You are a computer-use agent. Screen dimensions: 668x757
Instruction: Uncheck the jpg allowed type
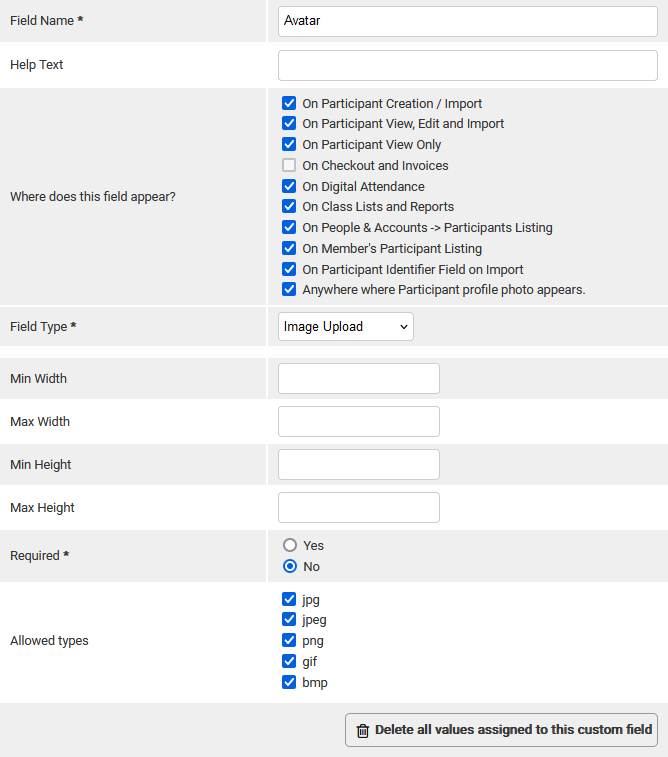pos(289,600)
